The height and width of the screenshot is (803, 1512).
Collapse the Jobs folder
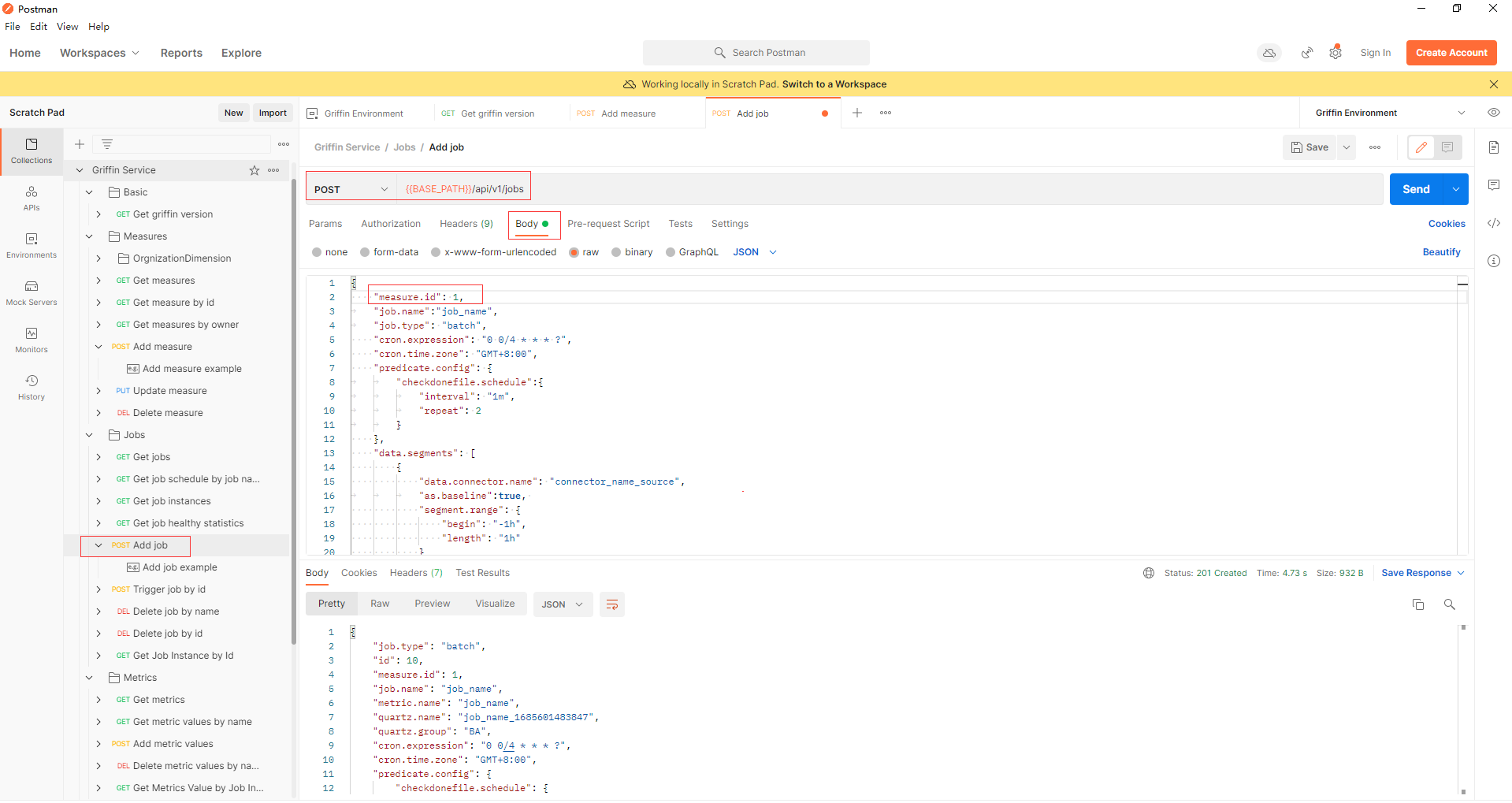click(x=89, y=435)
